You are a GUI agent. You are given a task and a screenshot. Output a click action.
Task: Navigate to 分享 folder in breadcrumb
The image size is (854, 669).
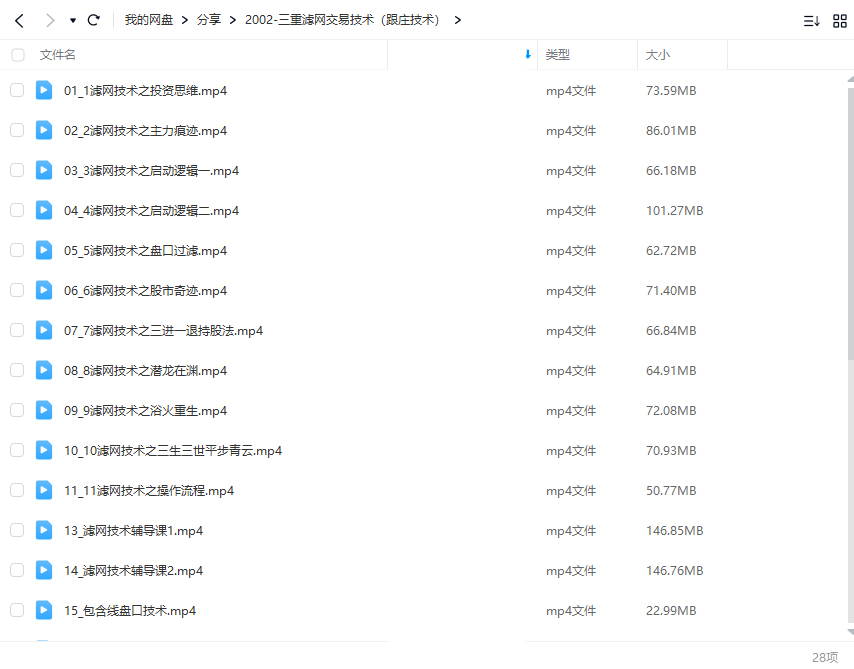pos(209,20)
